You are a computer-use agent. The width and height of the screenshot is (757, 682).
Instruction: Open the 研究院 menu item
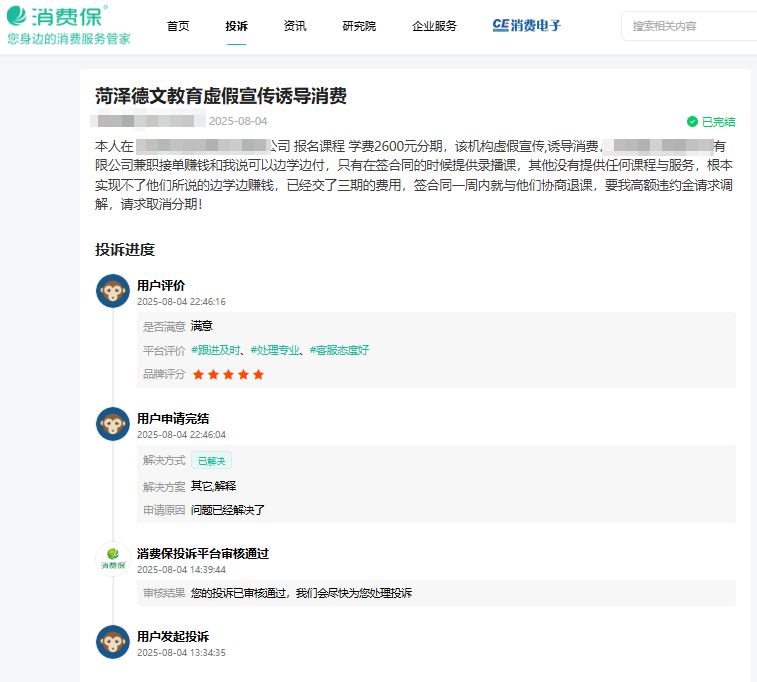click(x=359, y=26)
